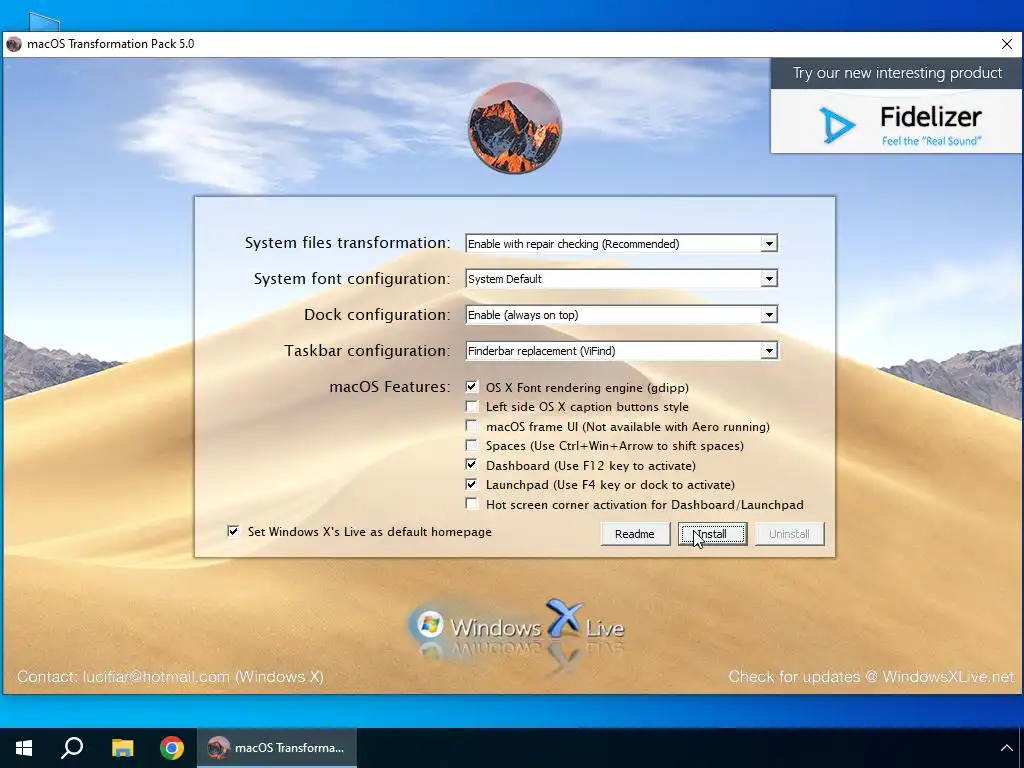This screenshot has width=1024, height=768.
Task: Click the window title 'macOS Transformation Pack 5.0'
Action: [x=110, y=44]
